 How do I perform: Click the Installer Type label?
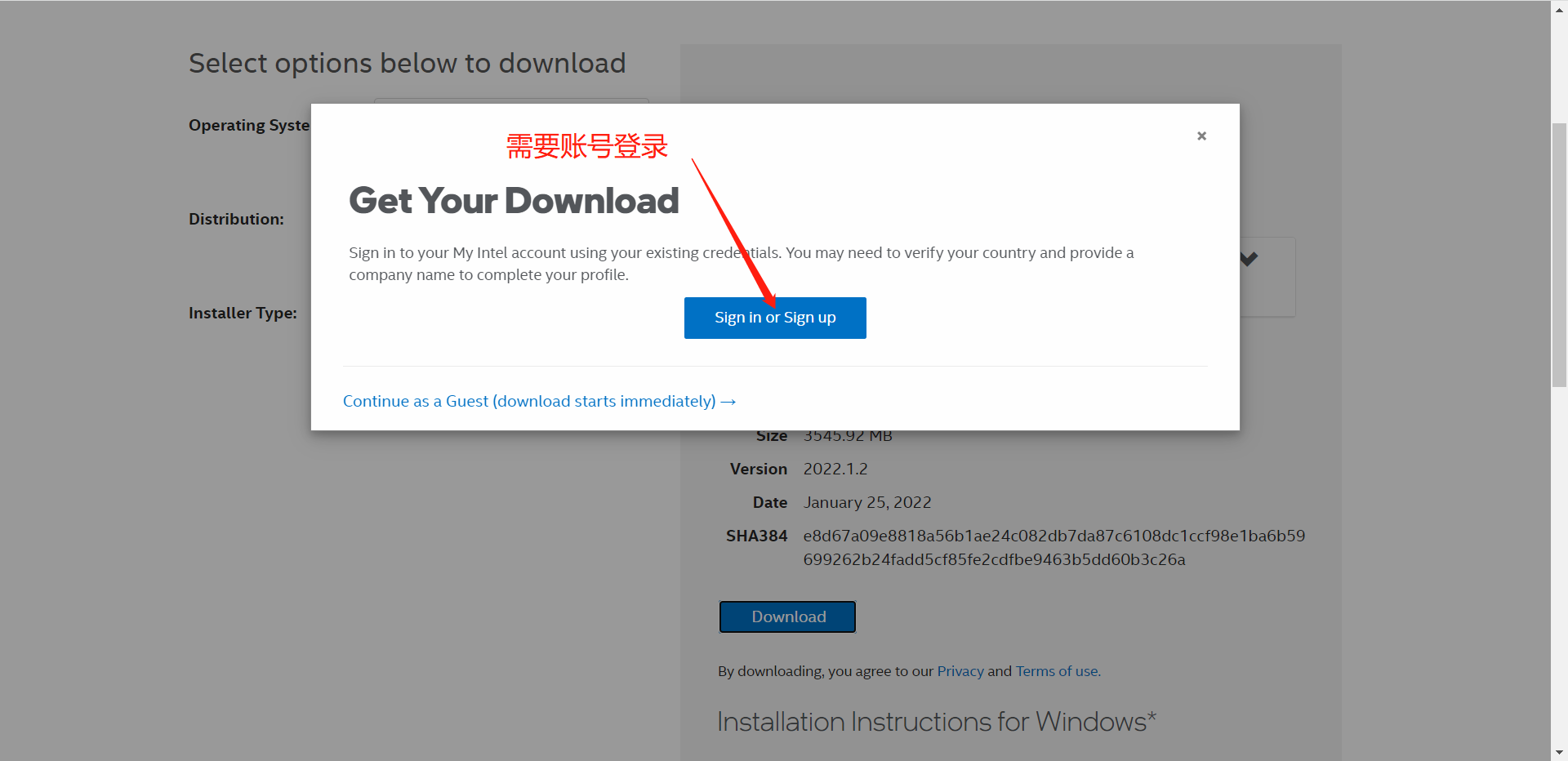243,313
